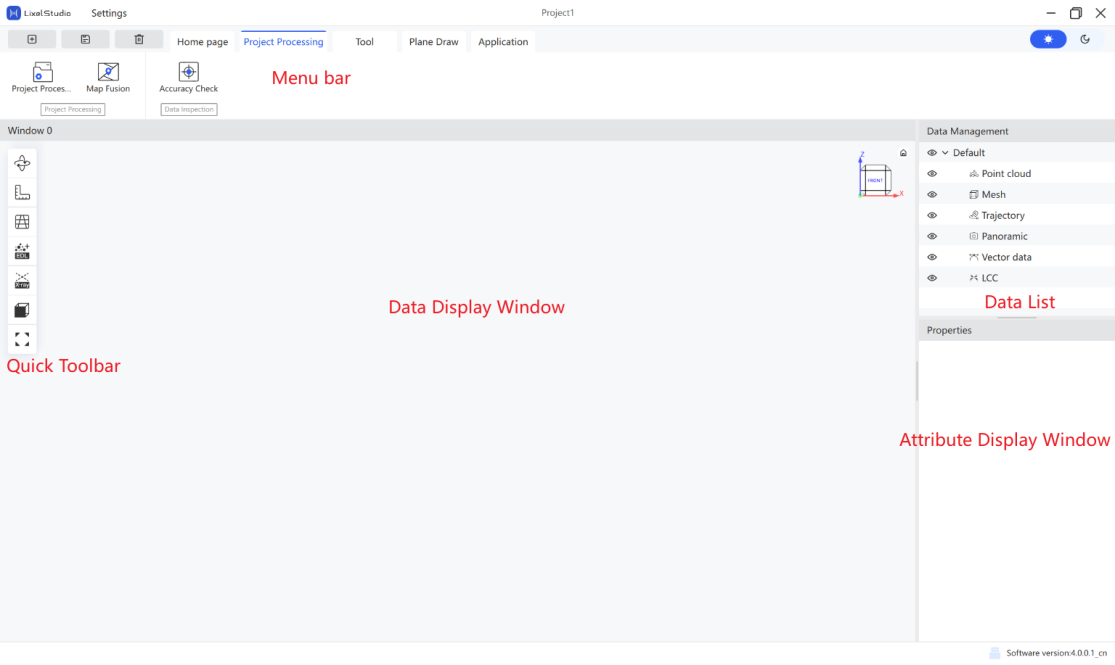Hide the Vector data layer
Screen dimensions: 1115x665
pos(932,257)
